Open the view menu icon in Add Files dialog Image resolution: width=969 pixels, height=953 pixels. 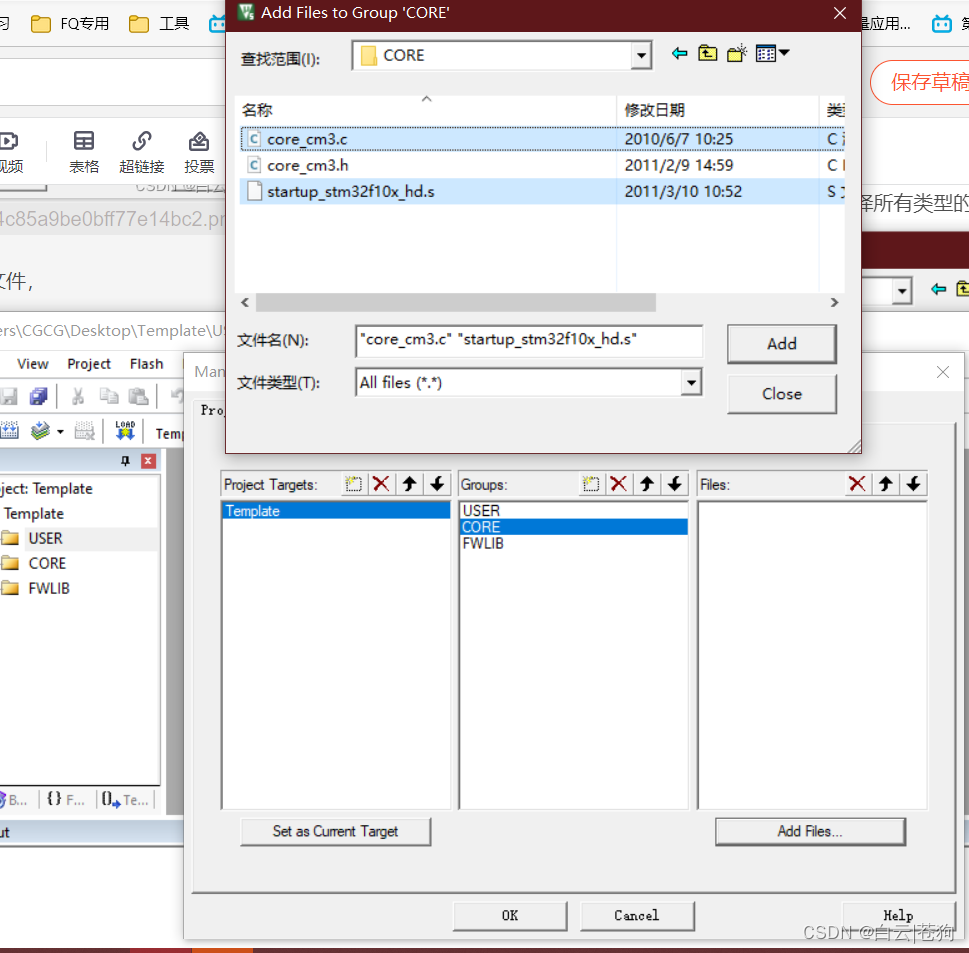(772, 54)
